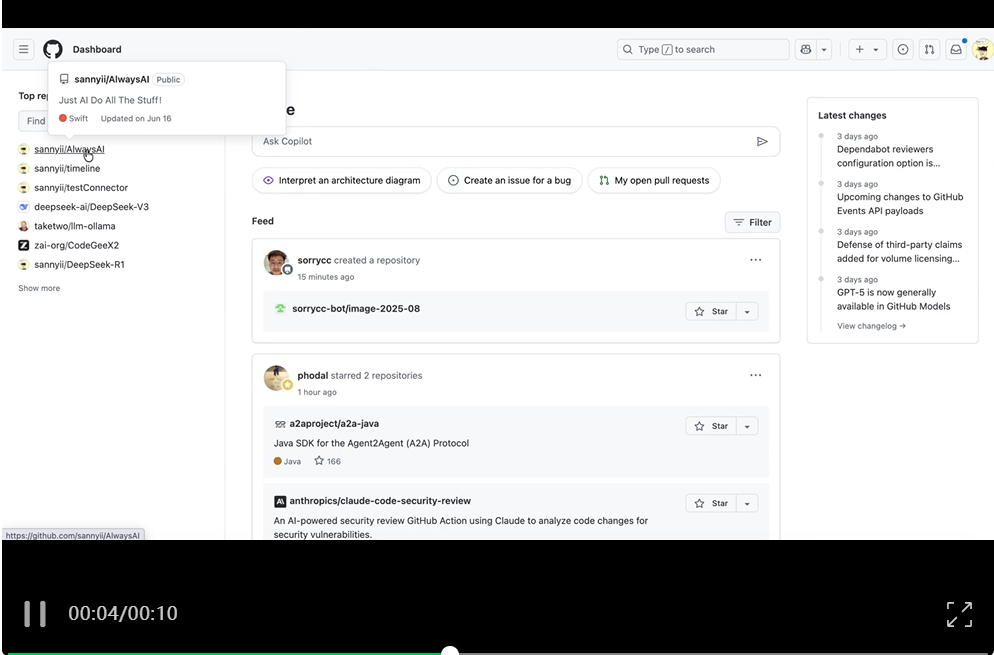Click the Dashboard title in header
This screenshot has width=994, height=655.
tap(97, 49)
